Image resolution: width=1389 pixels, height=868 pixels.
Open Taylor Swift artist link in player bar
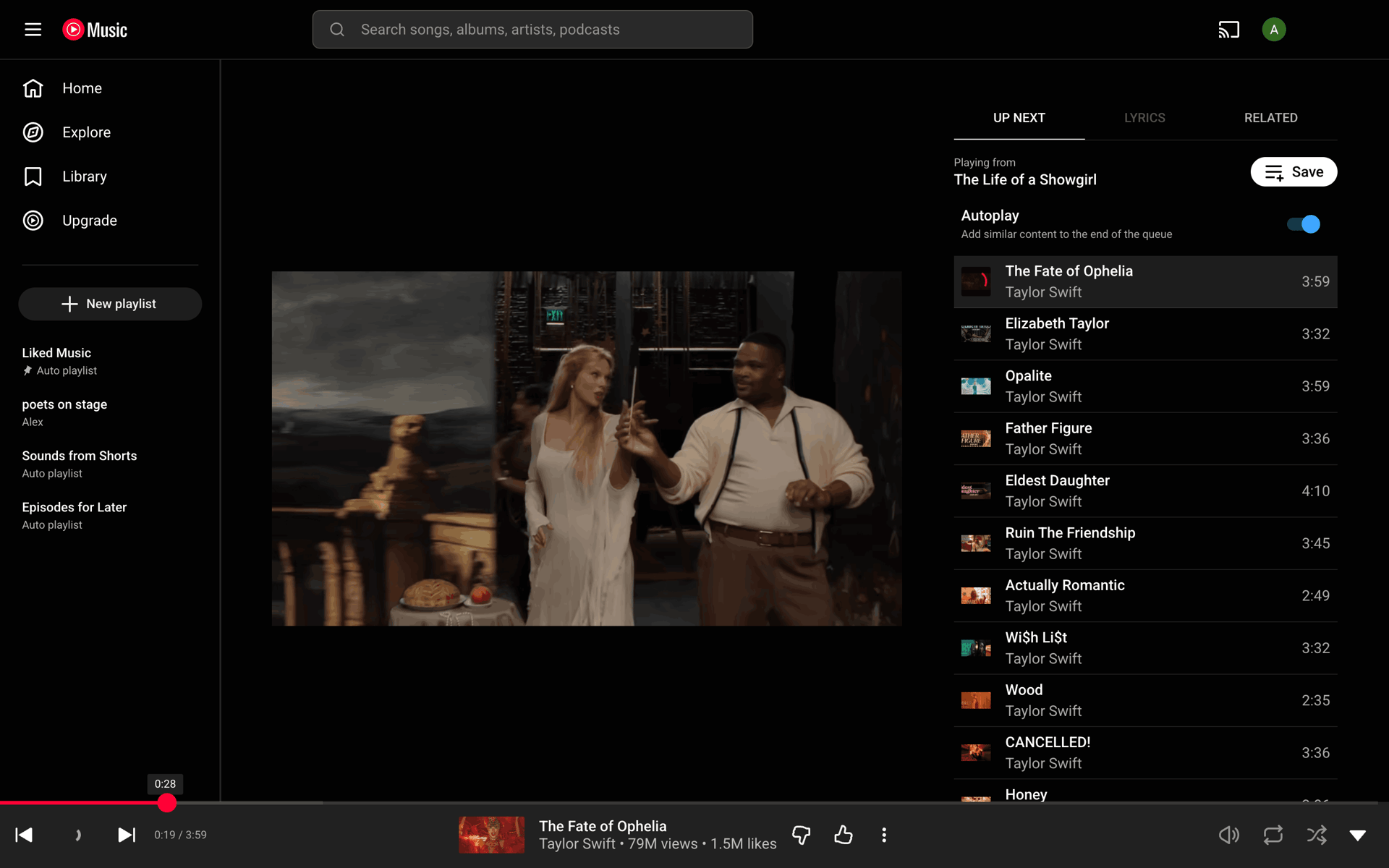577,844
